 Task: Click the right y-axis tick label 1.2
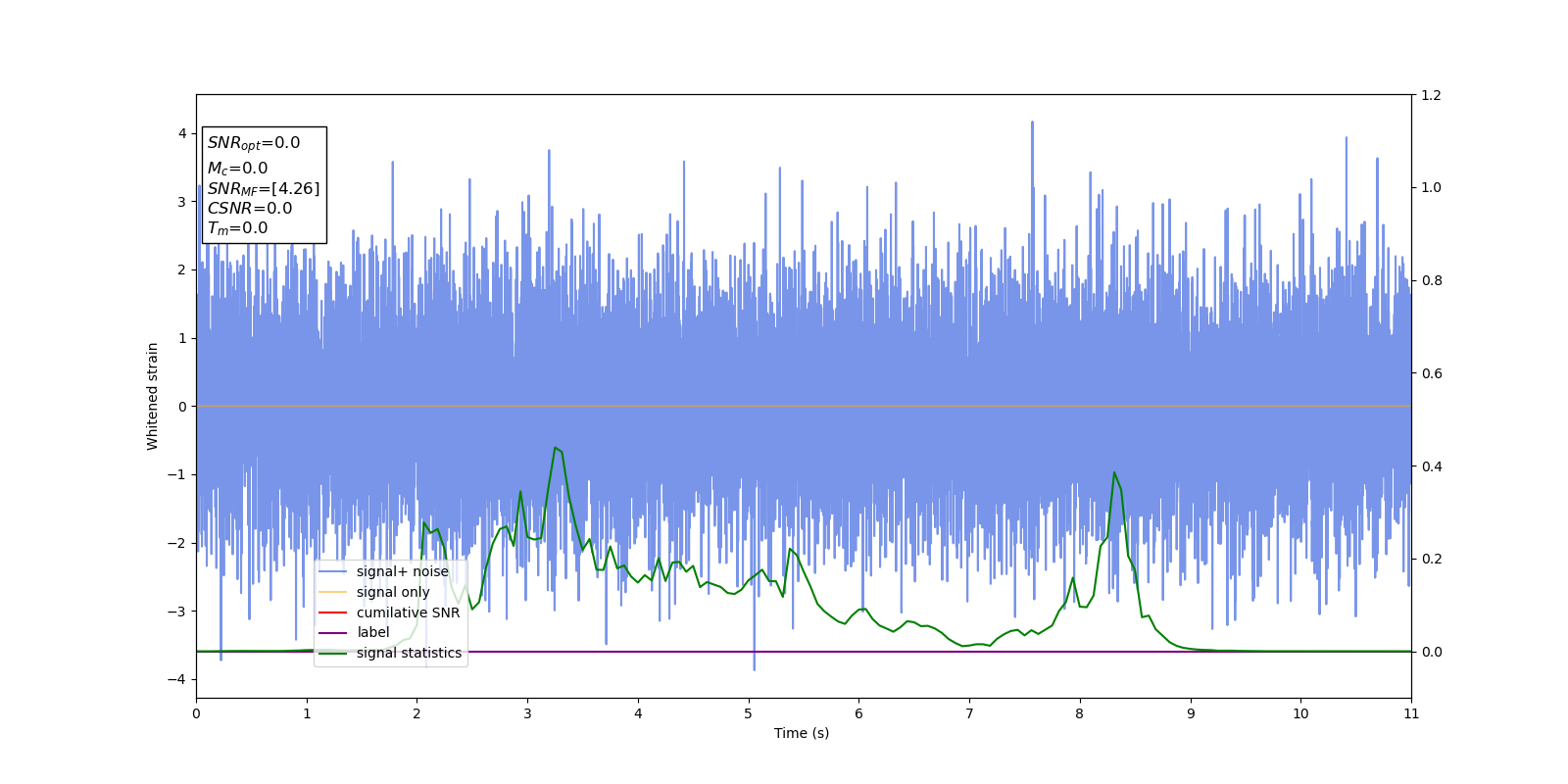tap(1432, 95)
